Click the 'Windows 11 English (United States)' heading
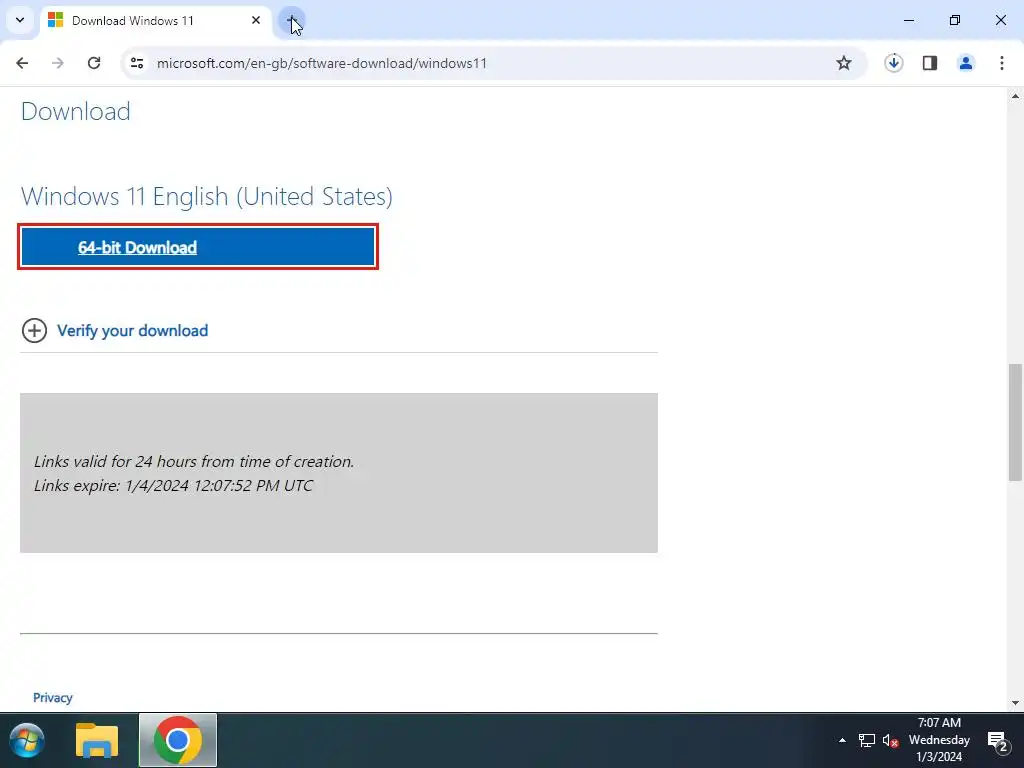This screenshot has width=1024, height=768. click(206, 196)
